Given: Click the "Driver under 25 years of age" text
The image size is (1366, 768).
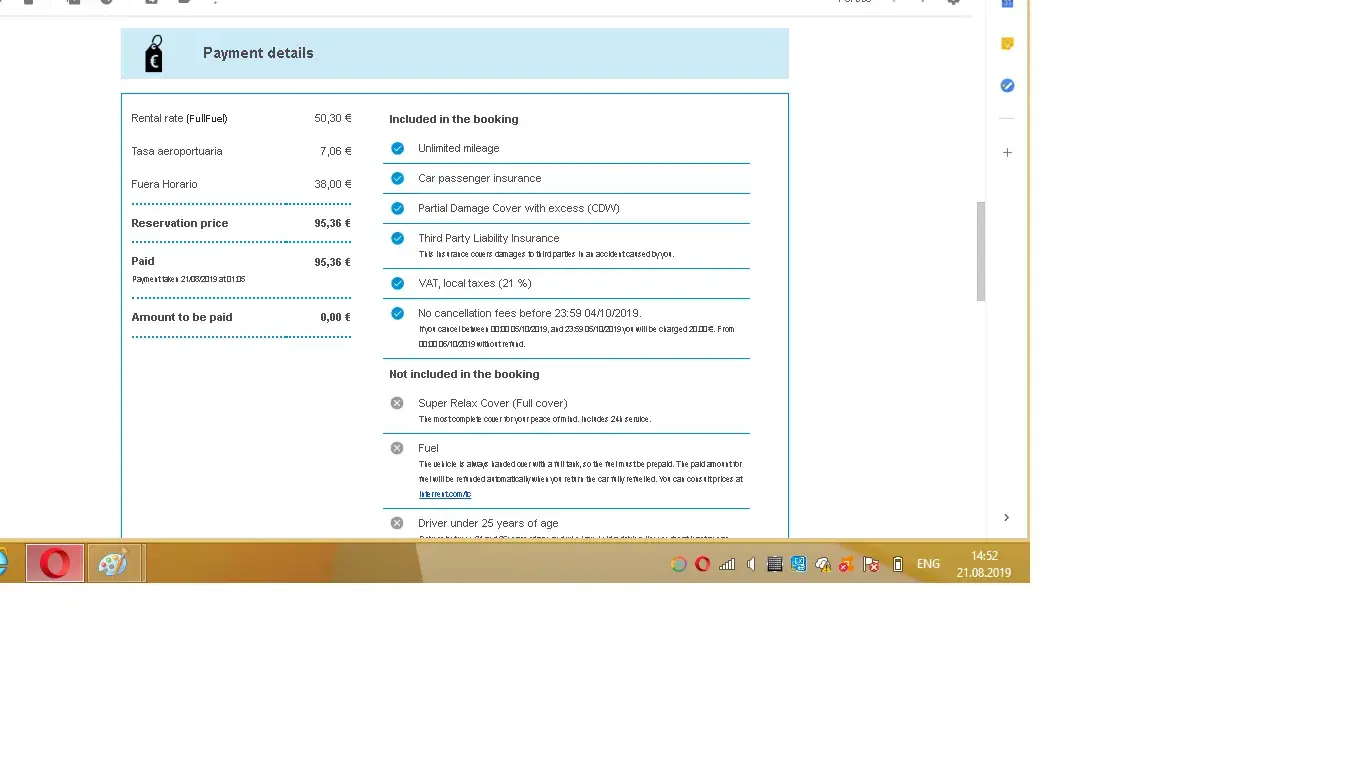Looking at the screenshot, I should point(488,523).
